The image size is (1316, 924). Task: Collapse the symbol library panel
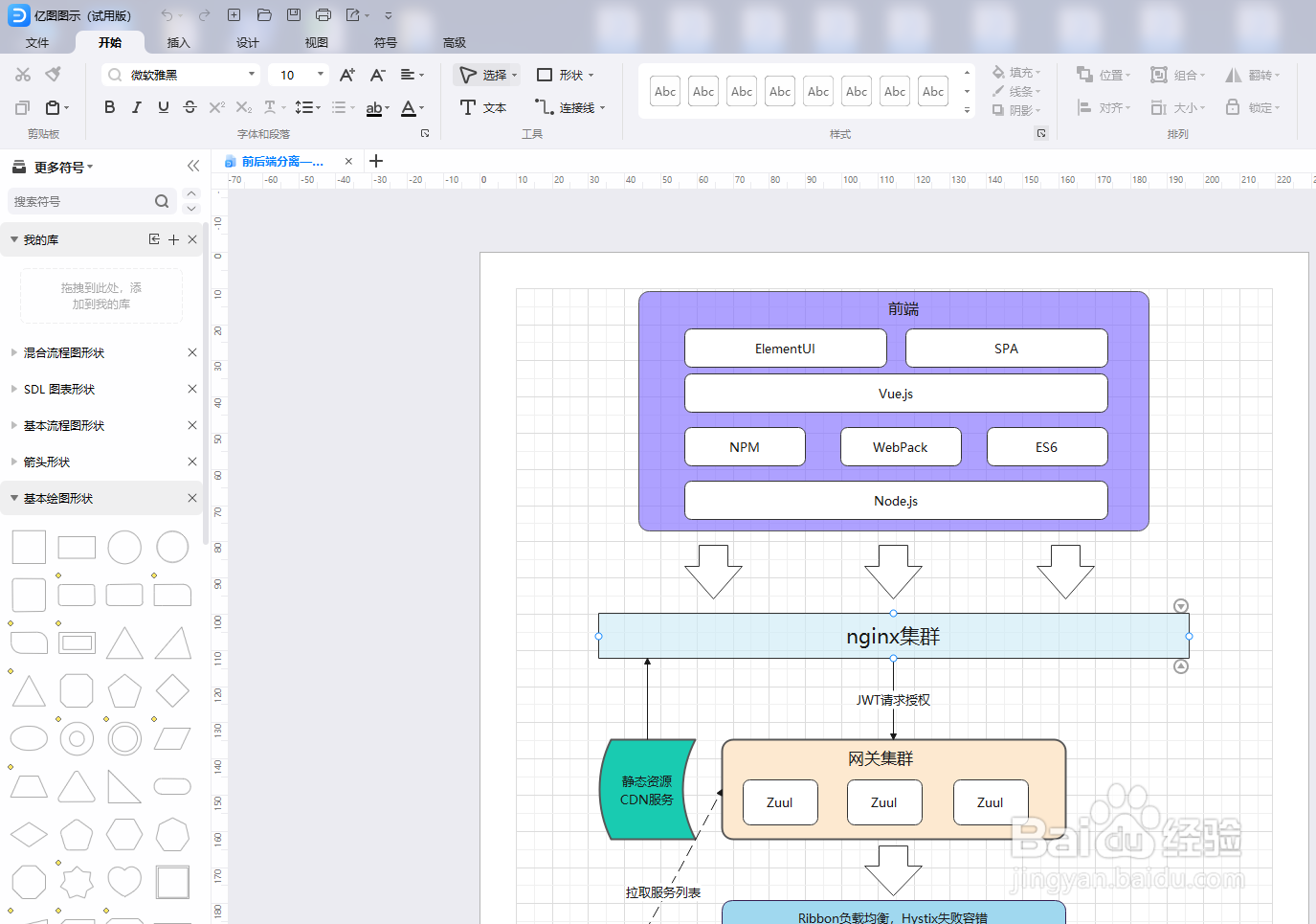(193, 166)
